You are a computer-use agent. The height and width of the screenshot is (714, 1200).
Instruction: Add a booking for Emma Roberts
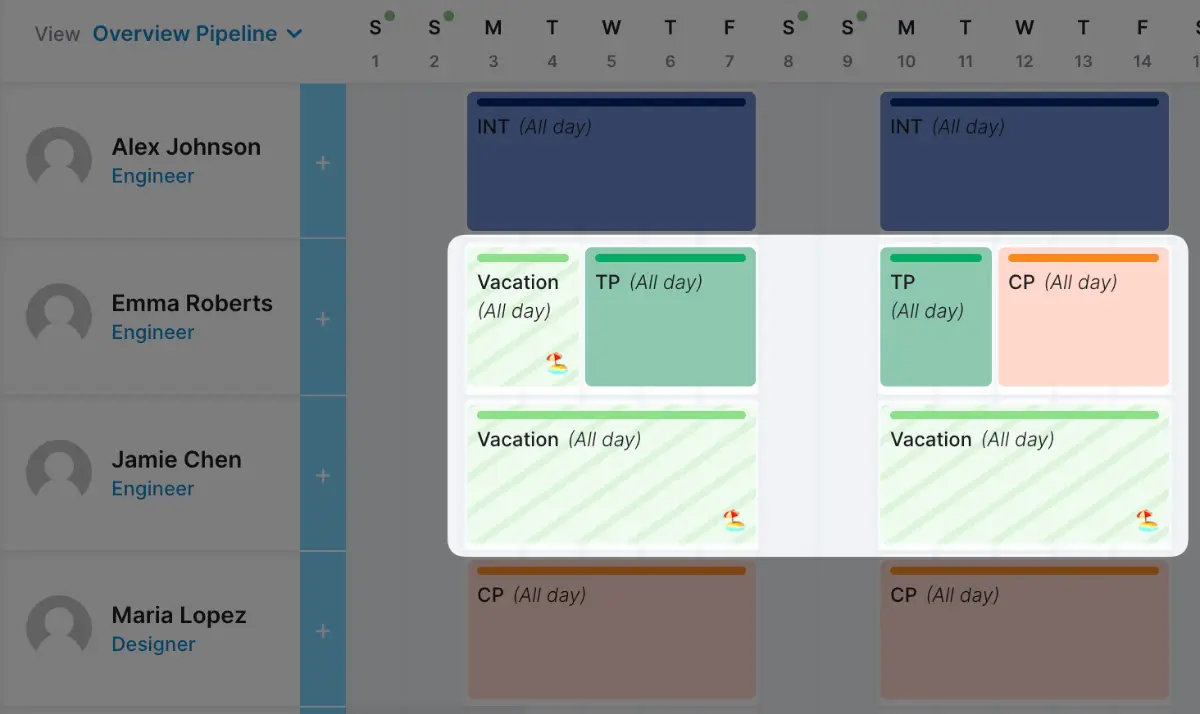323,319
